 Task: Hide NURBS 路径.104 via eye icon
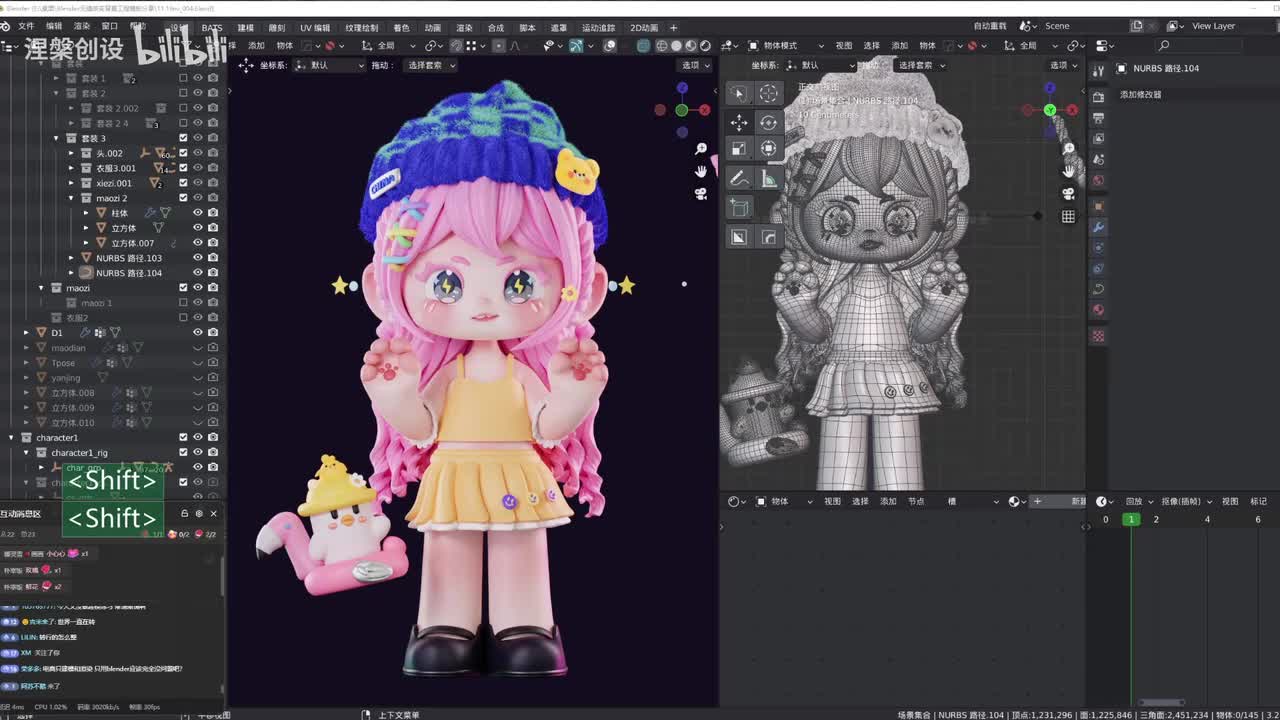[198, 273]
